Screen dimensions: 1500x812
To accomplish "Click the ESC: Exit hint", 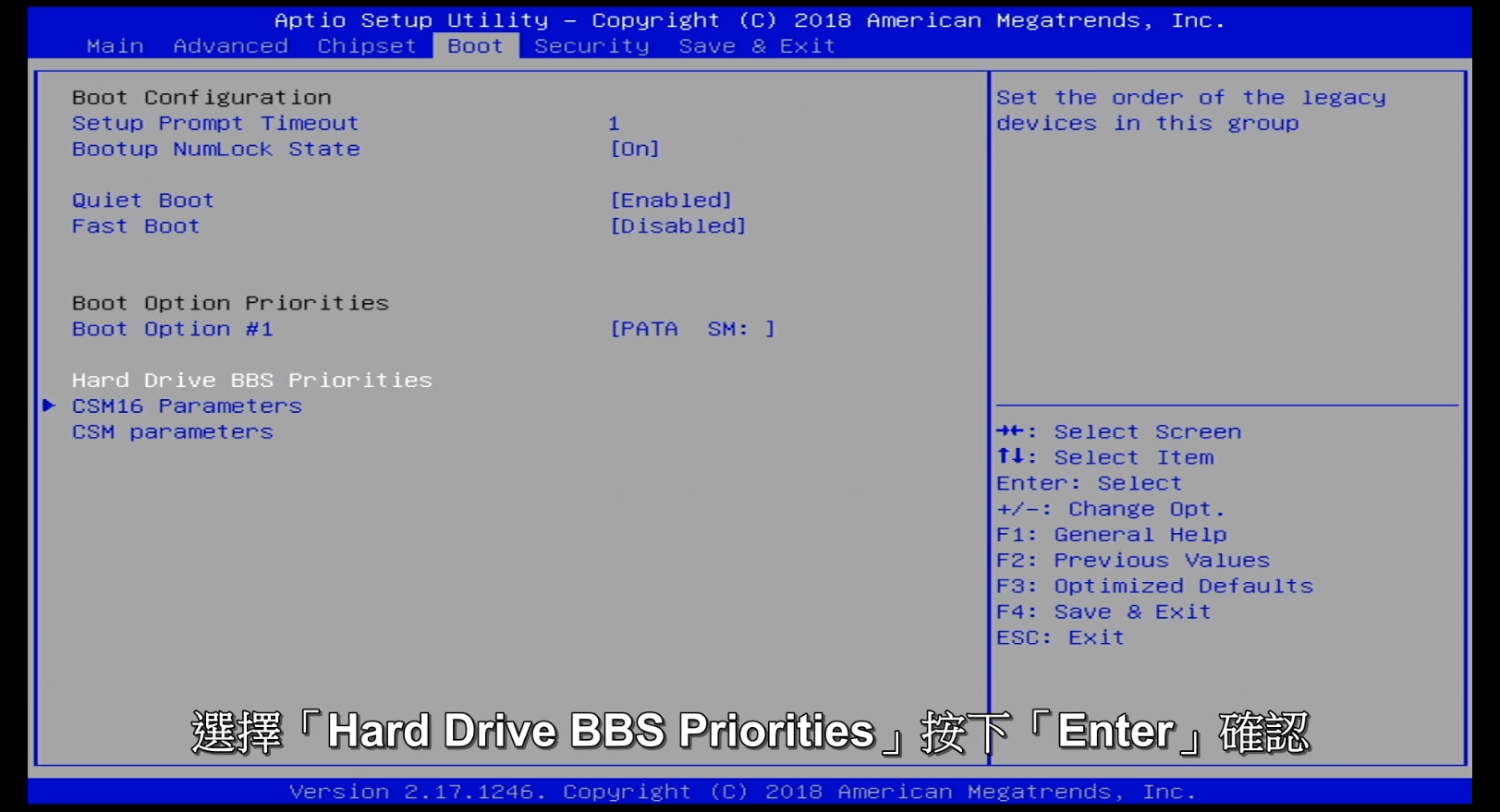I will click(x=1061, y=638).
